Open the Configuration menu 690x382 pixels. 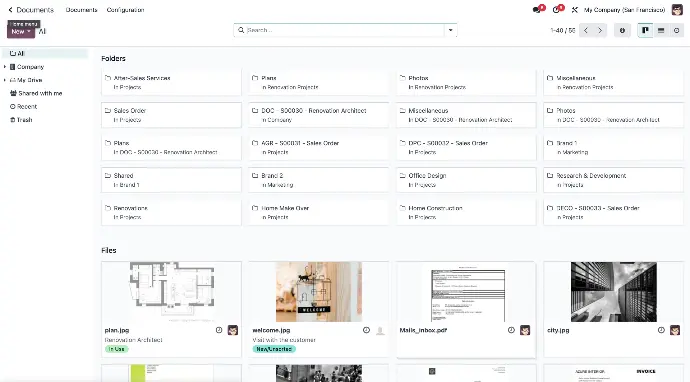pyautogui.click(x=125, y=10)
